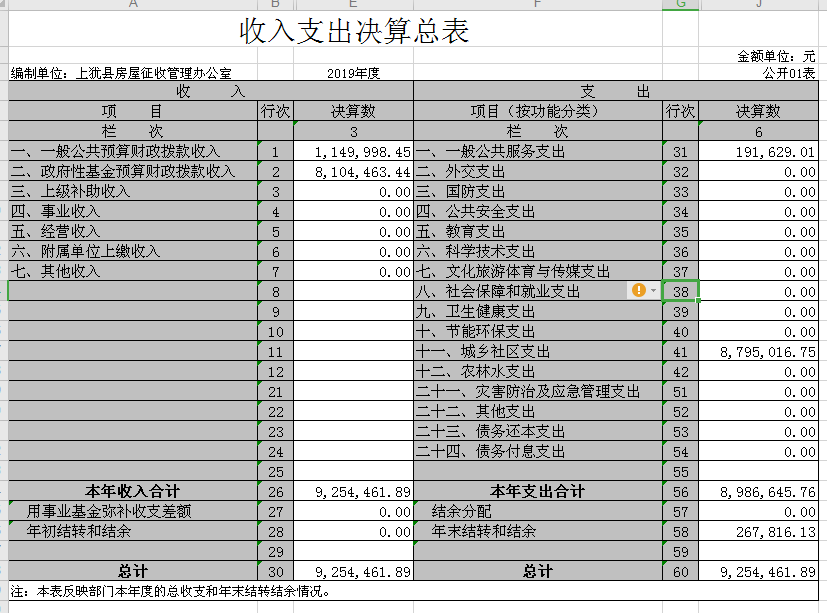
Task: Click 编制单位: 上犹县房屋征收管理办公室 cell
Action: pyautogui.click(x=133, y=73)
